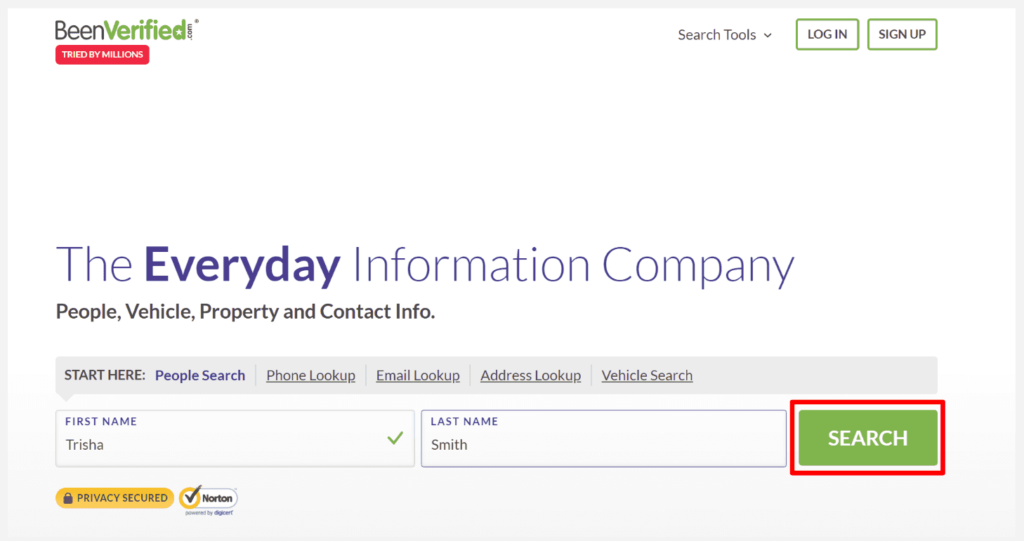The image size is (1024, 541).
Task: Select the People Search tab
Action: click(200, 375)
